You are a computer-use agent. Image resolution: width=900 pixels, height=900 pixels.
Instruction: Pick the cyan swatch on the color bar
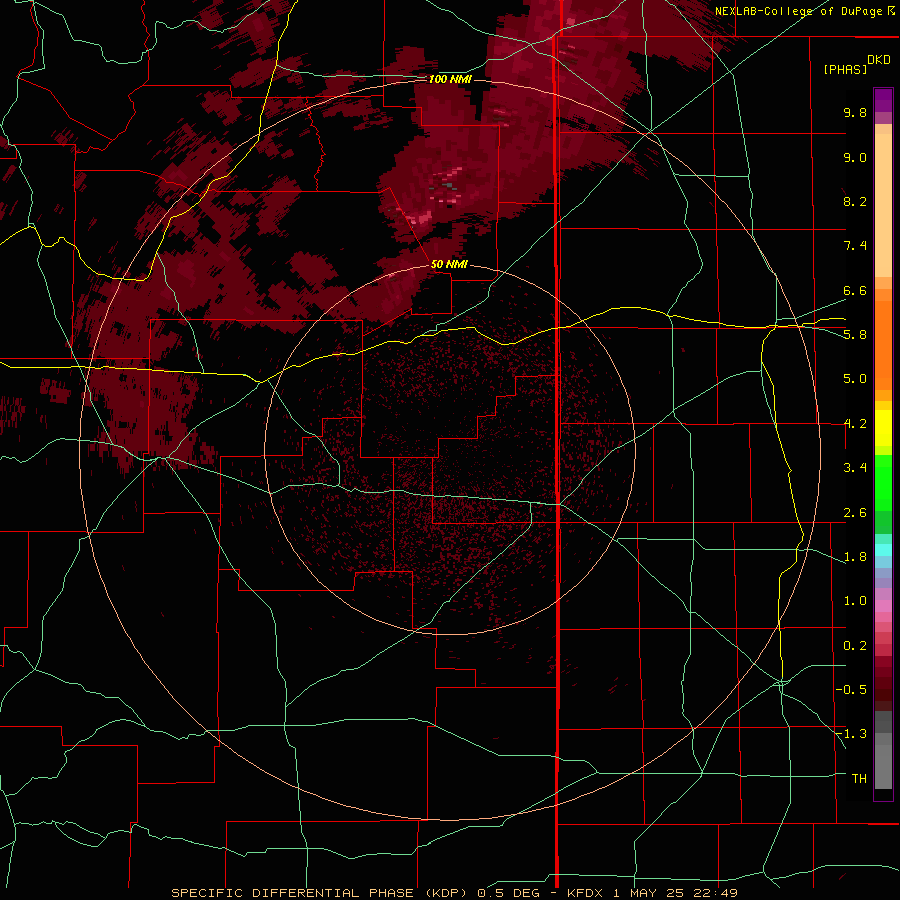(x=883, y=550)
